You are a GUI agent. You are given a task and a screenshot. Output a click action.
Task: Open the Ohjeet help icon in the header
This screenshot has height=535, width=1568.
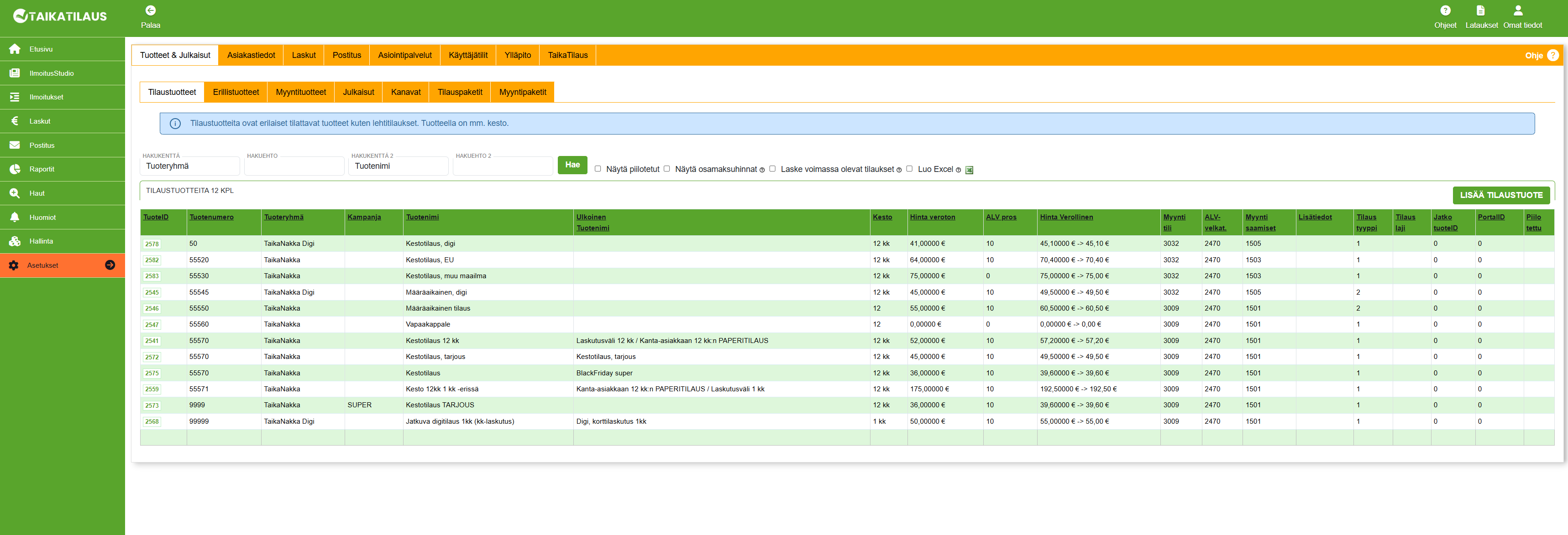pyautogui.click(x=1445, y=10)
